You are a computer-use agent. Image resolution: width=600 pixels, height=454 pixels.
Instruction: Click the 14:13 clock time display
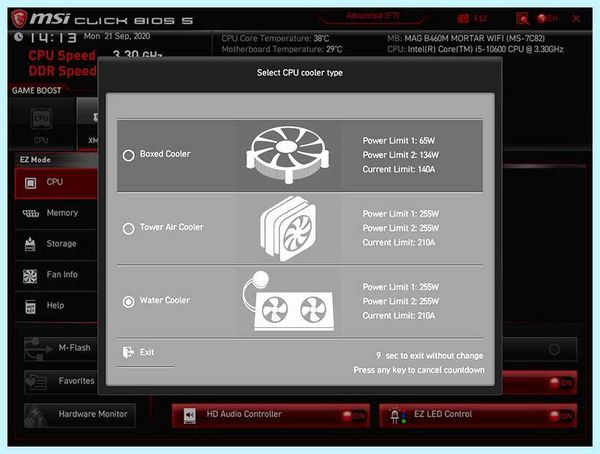[x=53, y=38]
